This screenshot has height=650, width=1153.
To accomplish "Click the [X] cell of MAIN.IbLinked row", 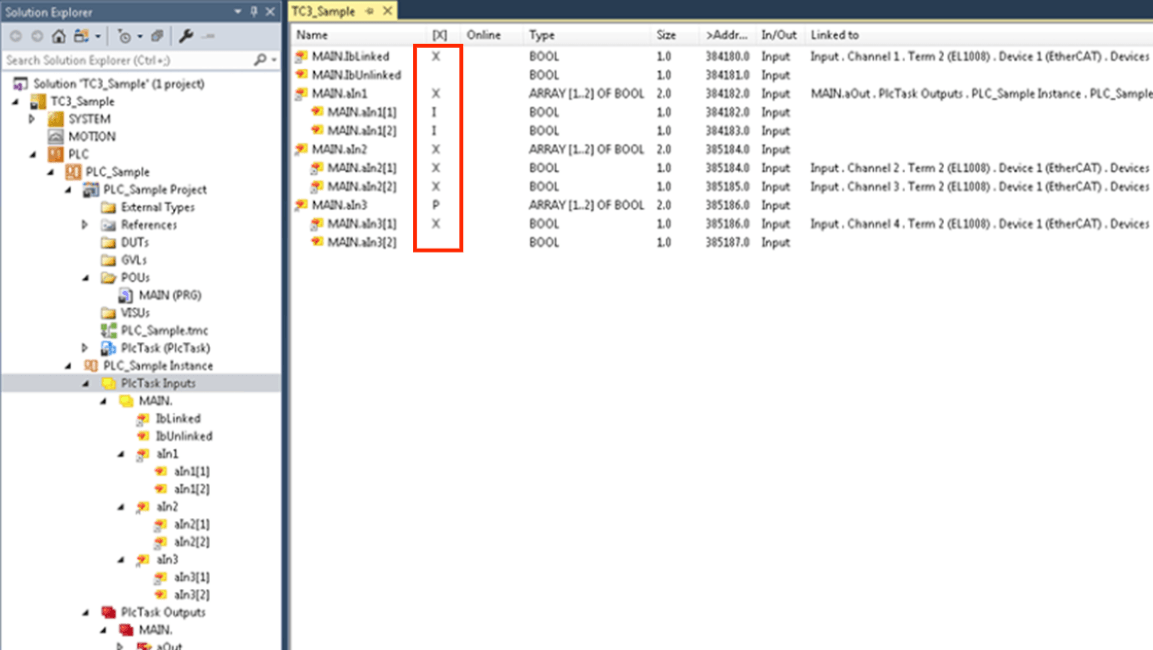I will (x=436, y=57).
